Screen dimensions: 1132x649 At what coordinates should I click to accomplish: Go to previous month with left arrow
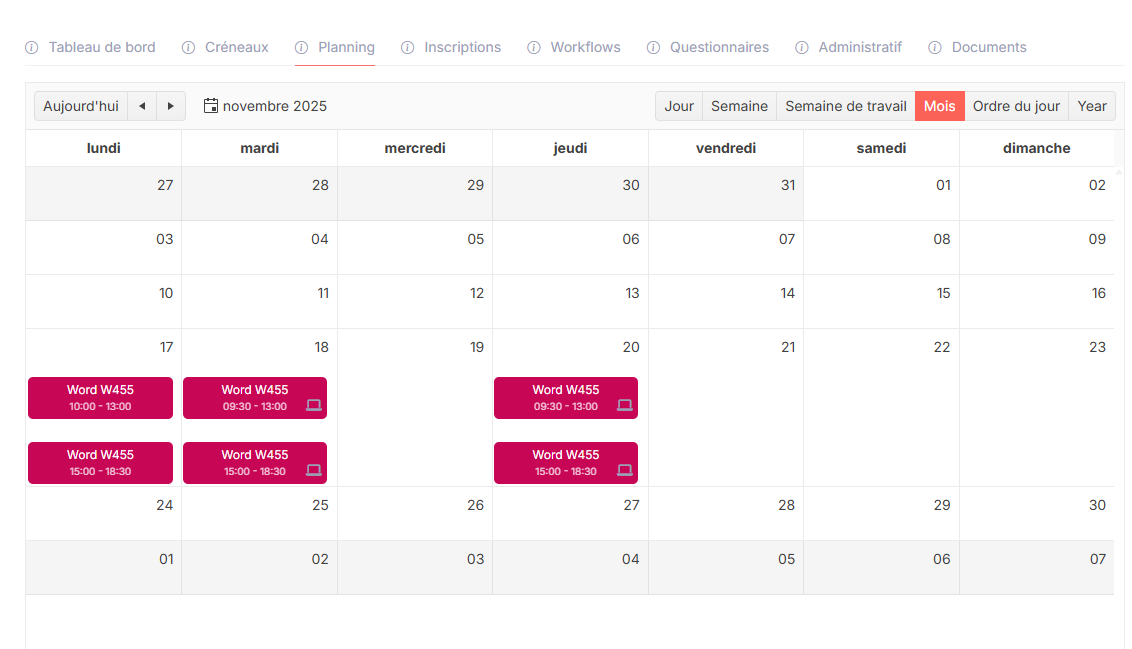click(142, 106)
